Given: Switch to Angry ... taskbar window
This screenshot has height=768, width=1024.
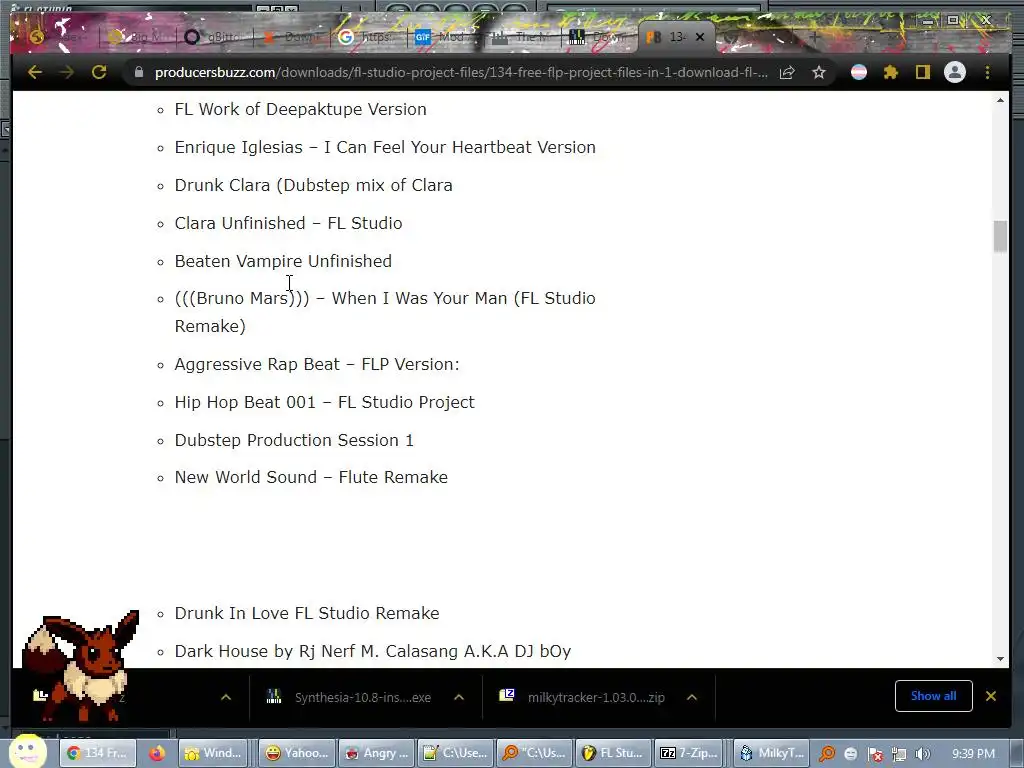Looking at the screenshot, I should pos(376,753).
